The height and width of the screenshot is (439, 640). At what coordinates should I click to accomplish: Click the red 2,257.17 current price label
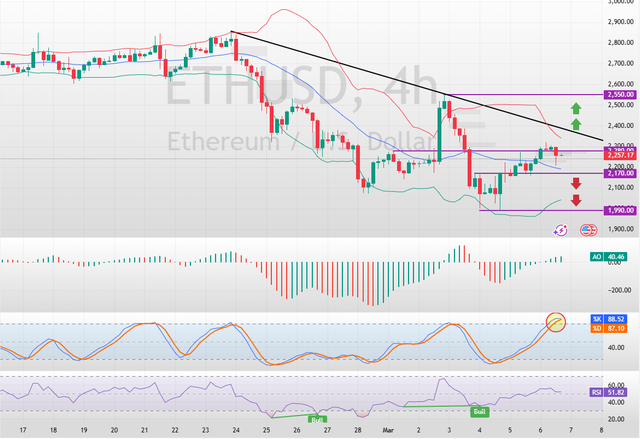point(621,155)
